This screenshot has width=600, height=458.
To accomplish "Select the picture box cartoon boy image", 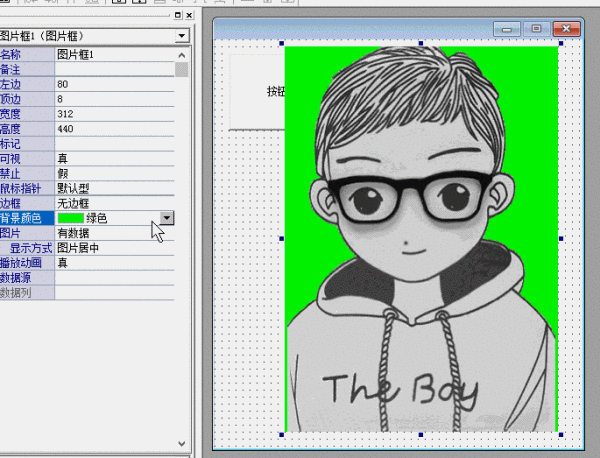I will click(420, 240).
